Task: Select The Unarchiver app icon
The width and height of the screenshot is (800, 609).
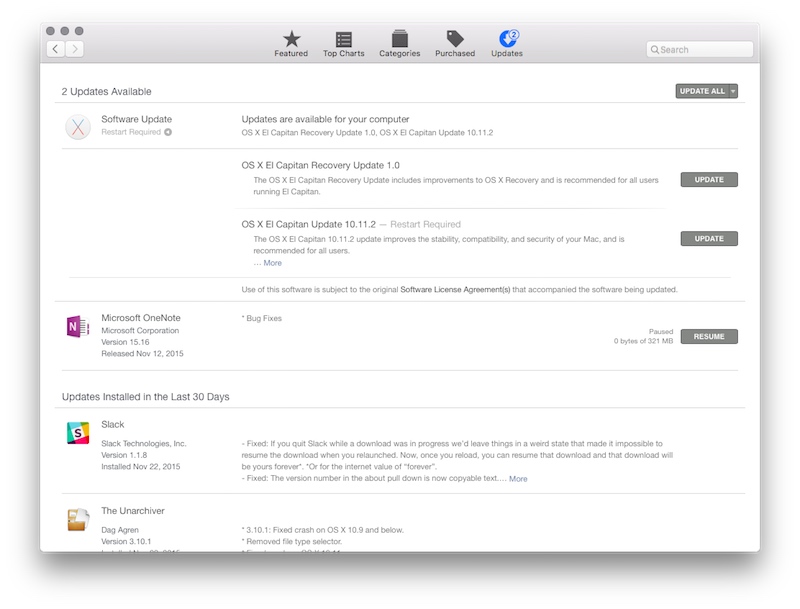Action: coord(77,519)
